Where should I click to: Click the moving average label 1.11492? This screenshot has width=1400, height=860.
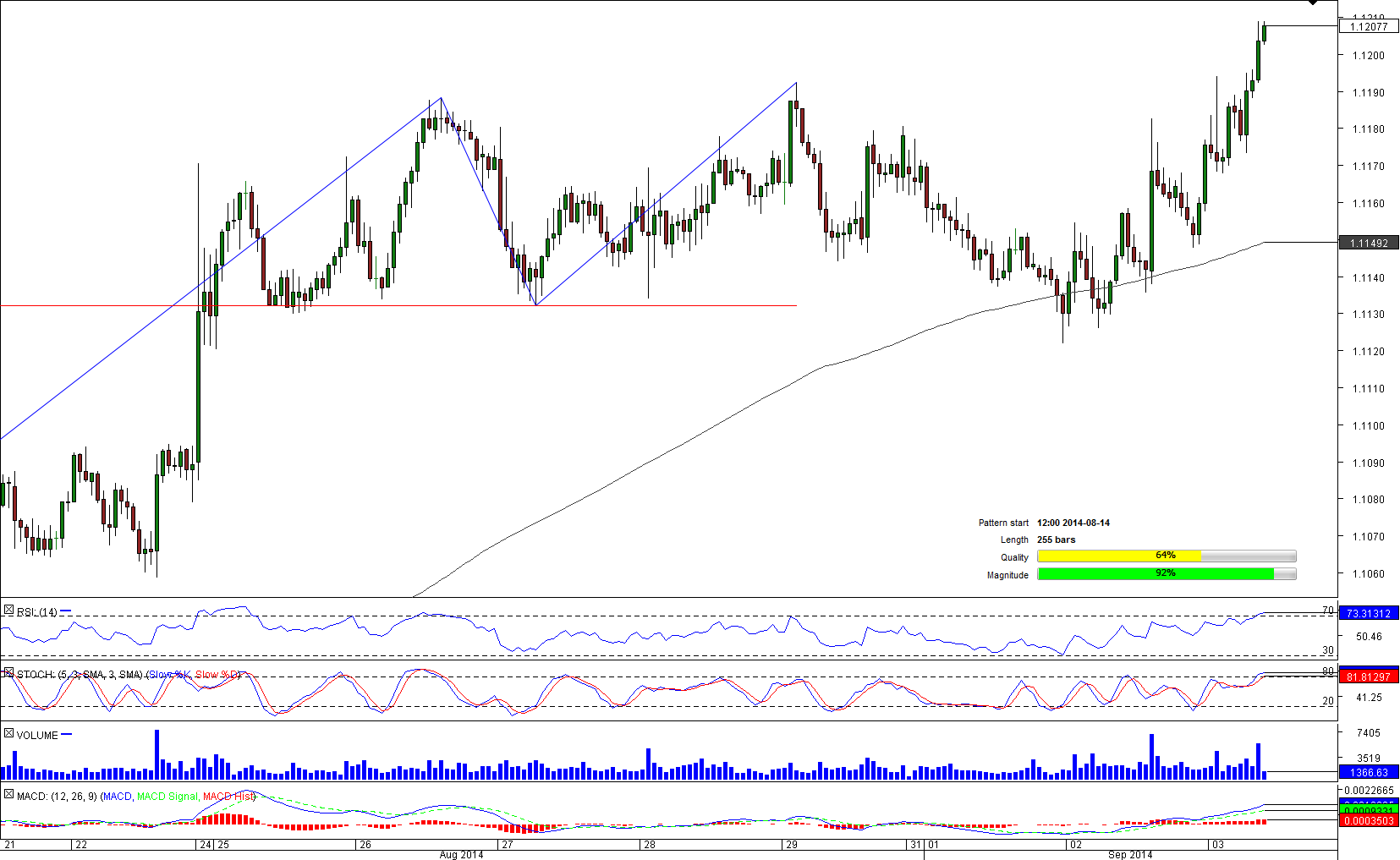pos(1369,243)
